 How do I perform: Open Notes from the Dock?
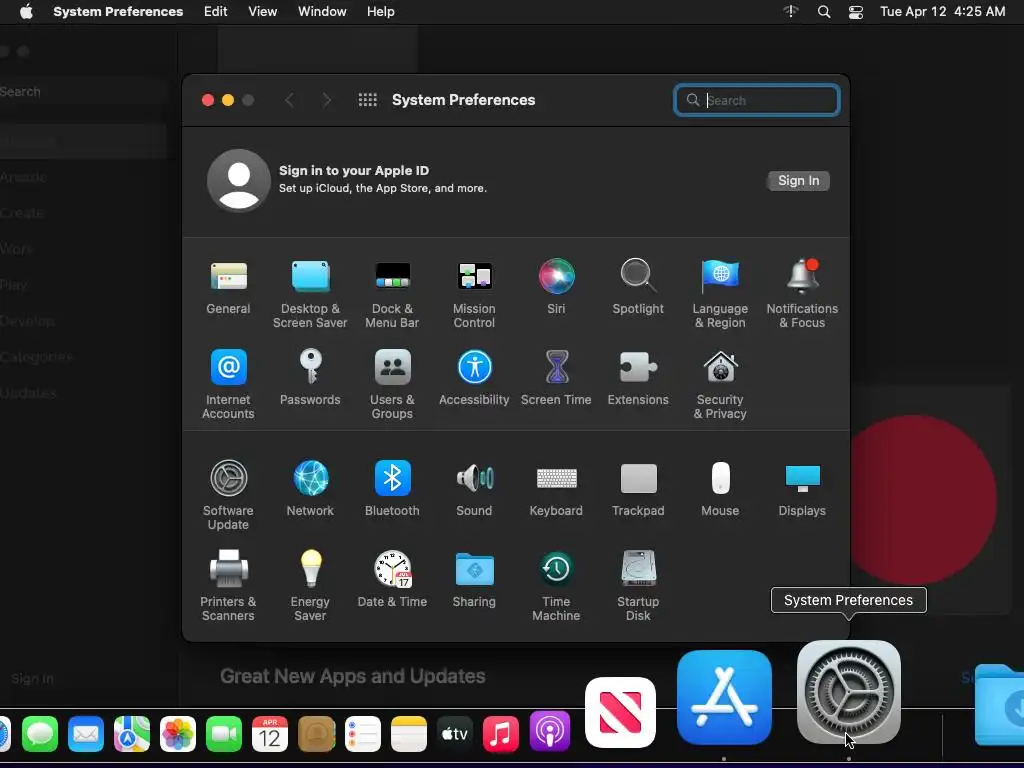point(409,734)
